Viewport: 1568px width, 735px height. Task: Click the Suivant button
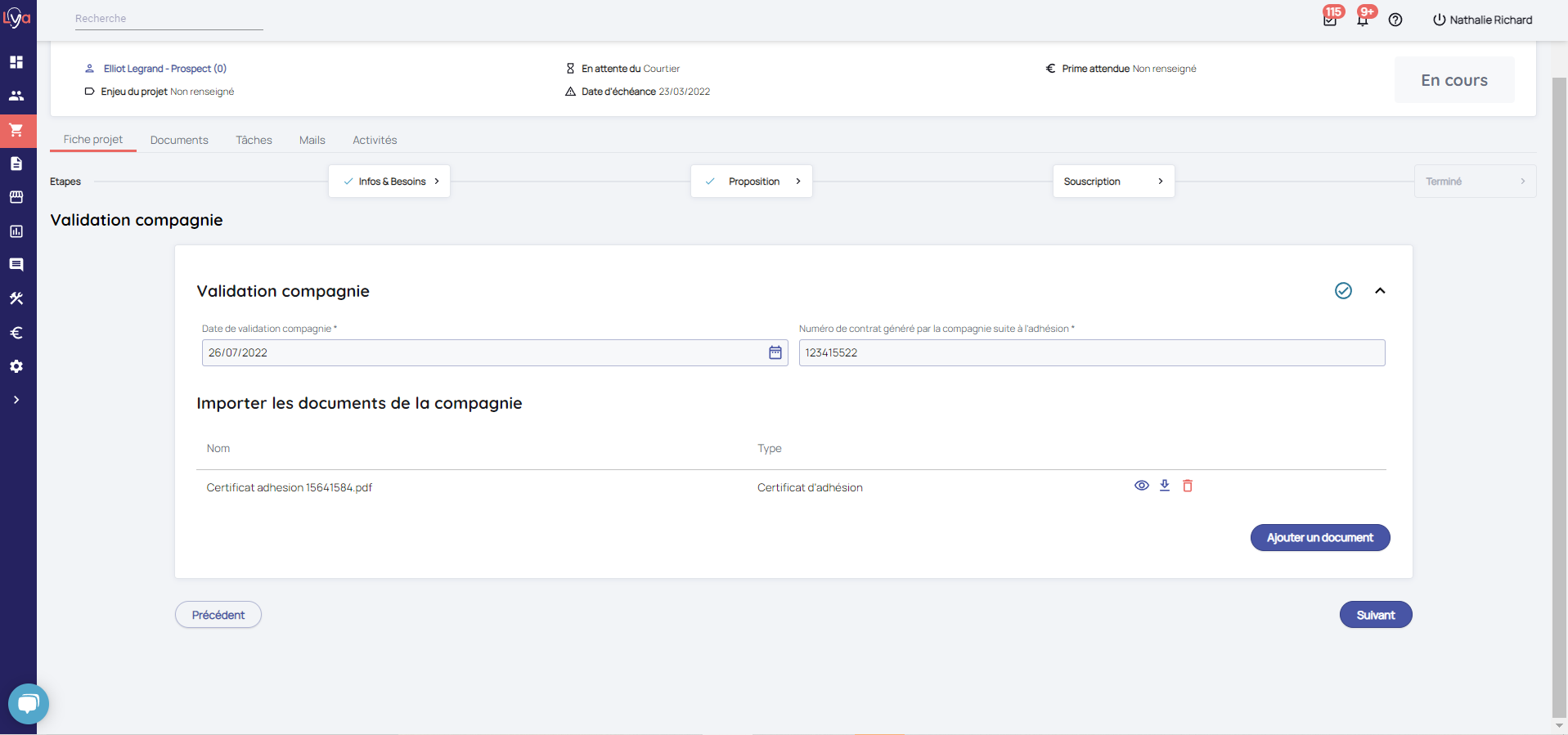1375,615
